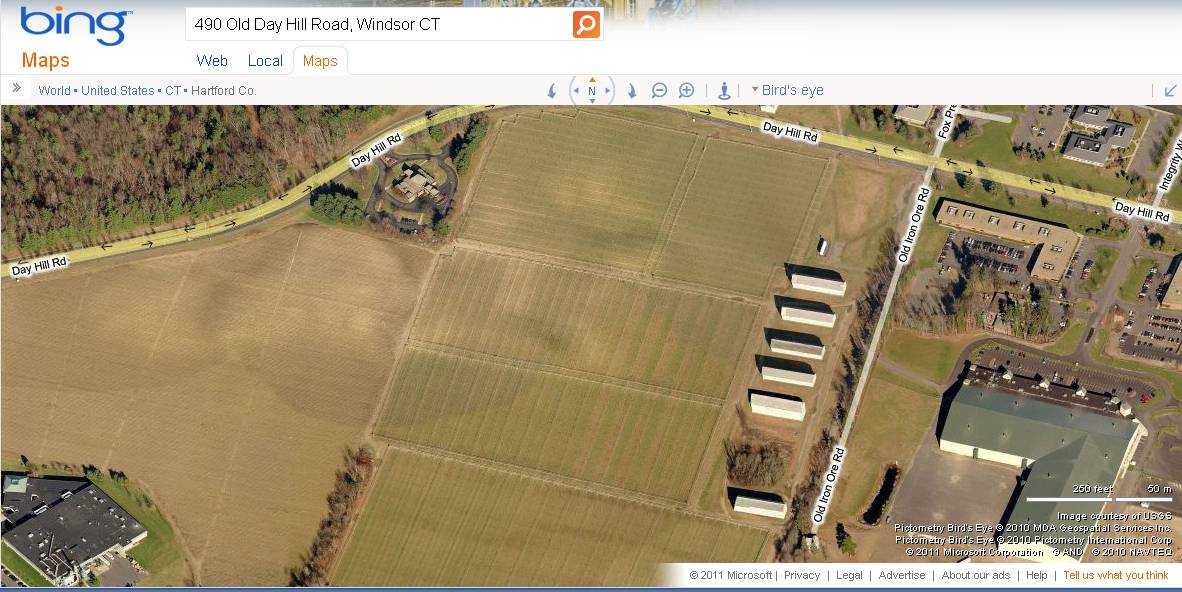Viewport: 1182px width, 592px height.
Task: Click the address search input field
Action: (381, 24)
